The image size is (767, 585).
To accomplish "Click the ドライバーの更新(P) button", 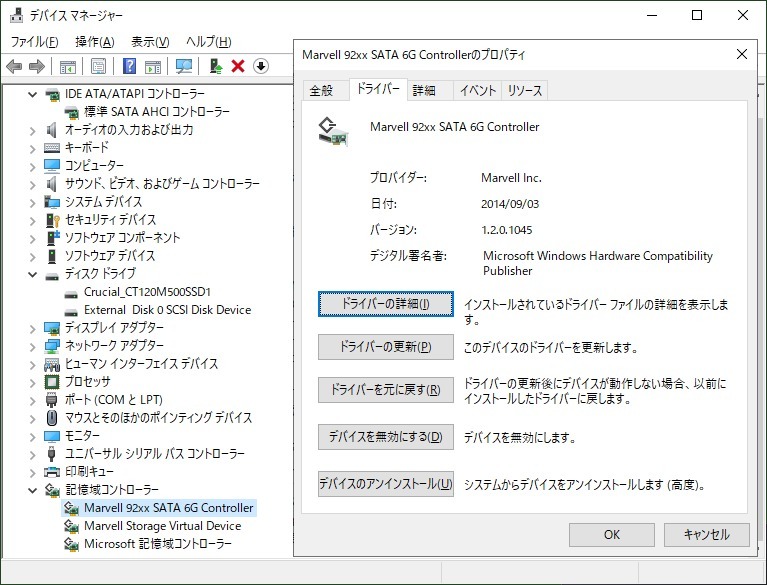I will point(385,347).
